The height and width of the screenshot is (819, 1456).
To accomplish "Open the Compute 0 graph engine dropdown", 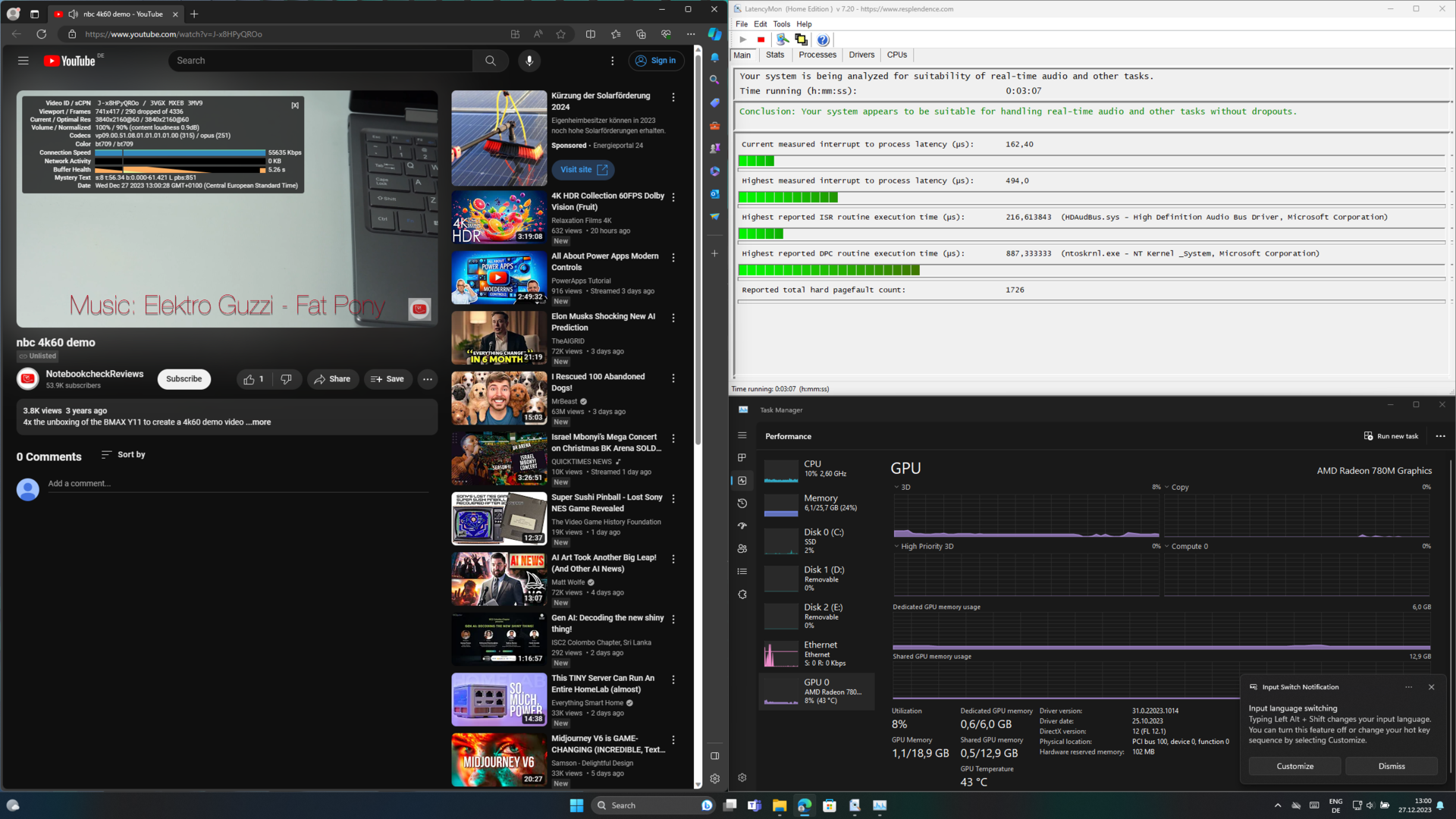I will (x=1167, y=547).
